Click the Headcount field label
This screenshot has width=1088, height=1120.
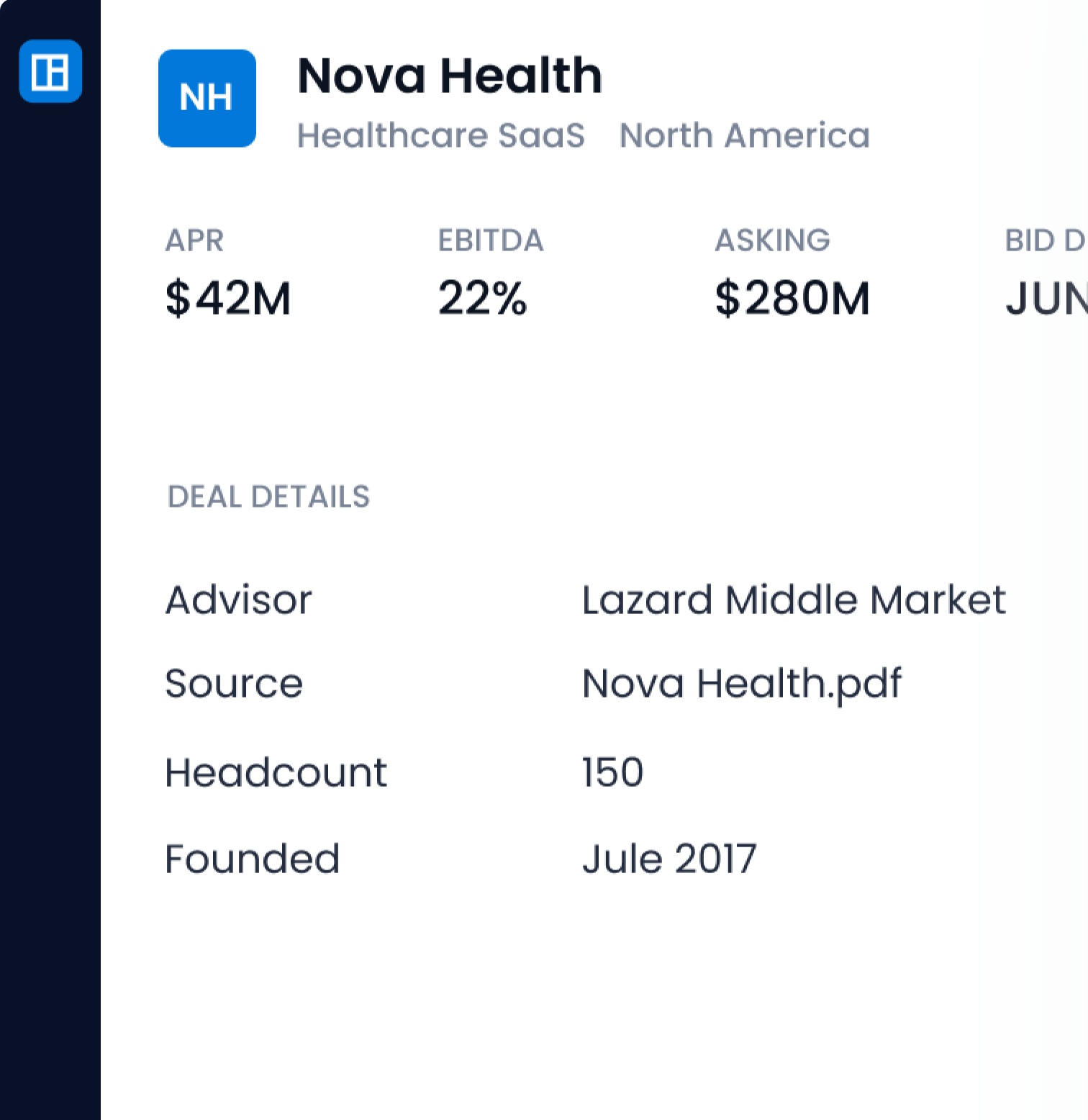tap(276, 772)
